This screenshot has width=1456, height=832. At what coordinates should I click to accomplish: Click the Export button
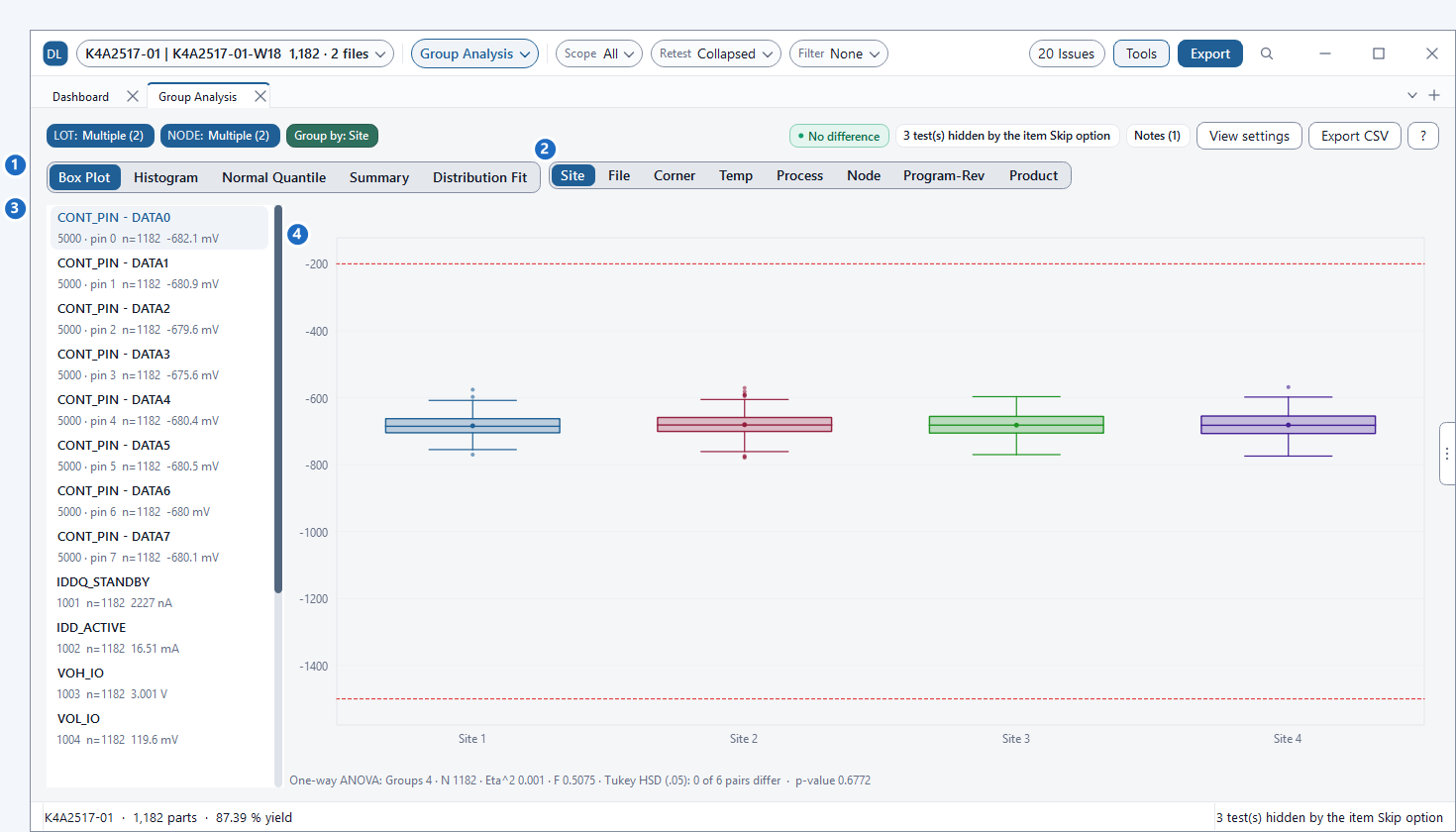coord(1210,53)
